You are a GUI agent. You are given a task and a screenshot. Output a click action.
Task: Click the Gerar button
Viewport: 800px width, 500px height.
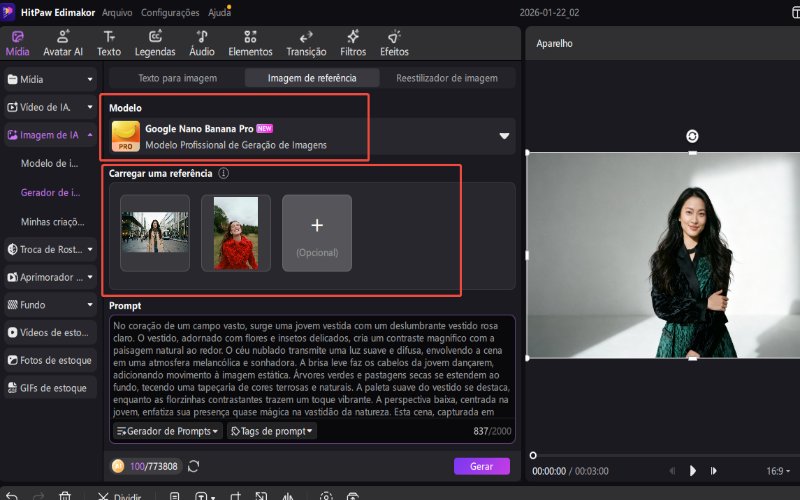coord(481,466)
